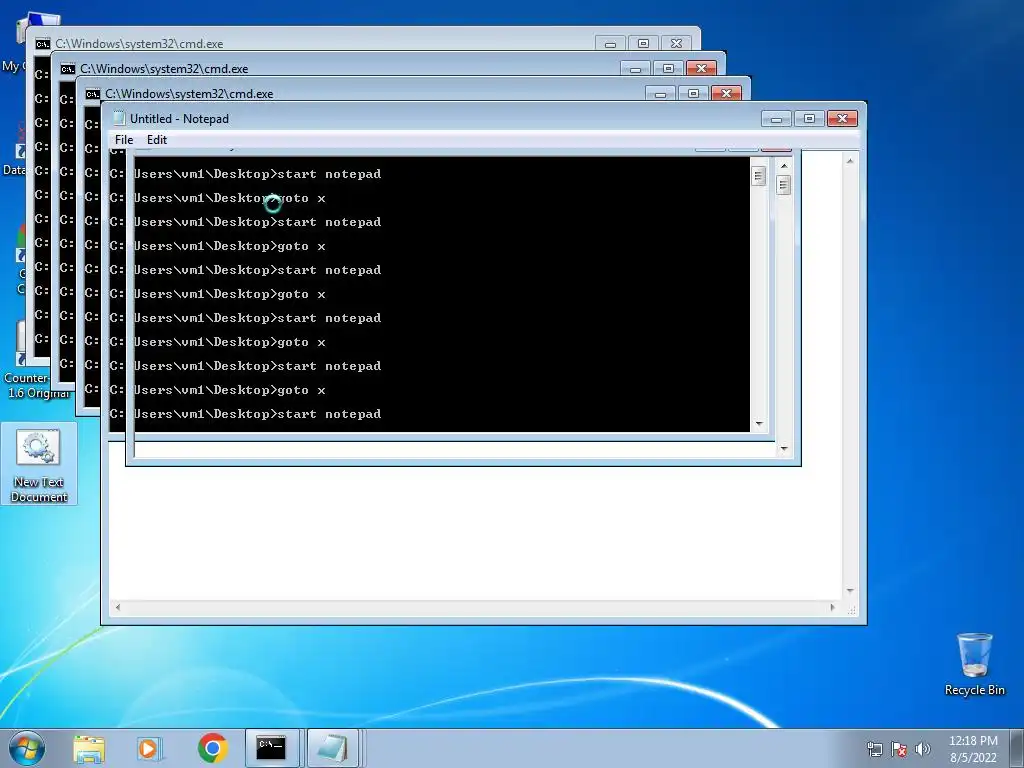Viewport: 1024px width, 768px height.
Task: Open the Windows Start button
Action: point(27,748)
